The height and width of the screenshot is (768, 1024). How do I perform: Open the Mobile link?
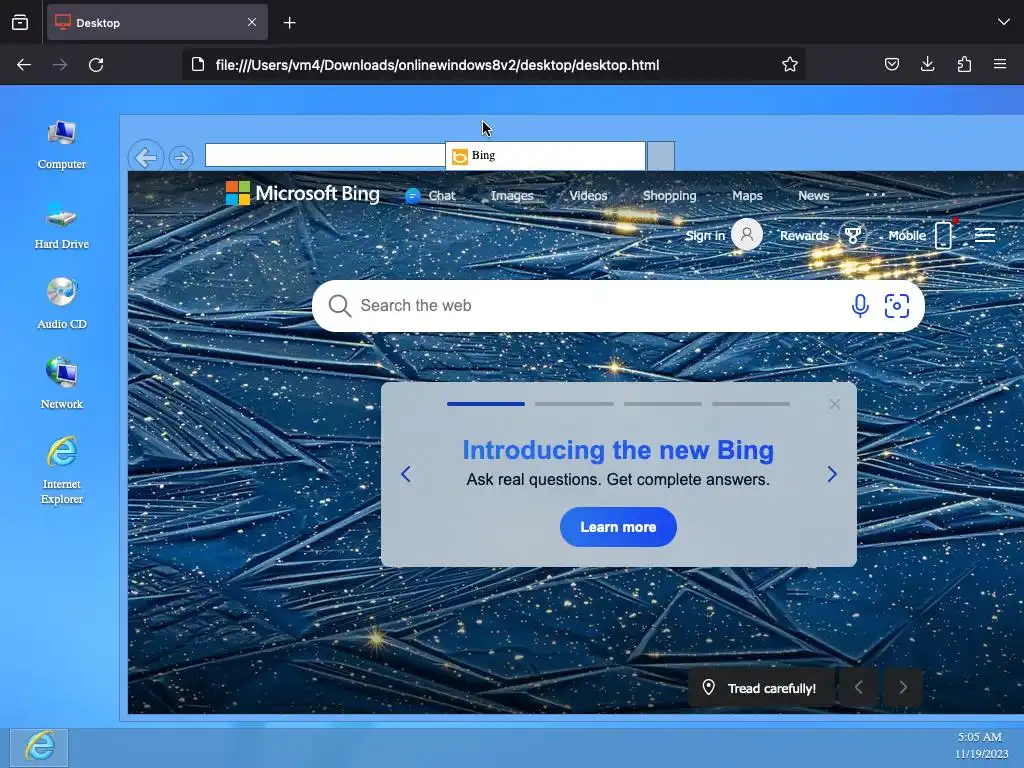906,235
